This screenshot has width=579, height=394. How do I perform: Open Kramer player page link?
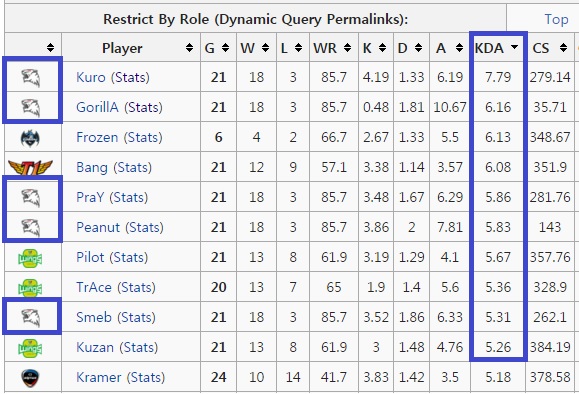[x=99, y=377]
